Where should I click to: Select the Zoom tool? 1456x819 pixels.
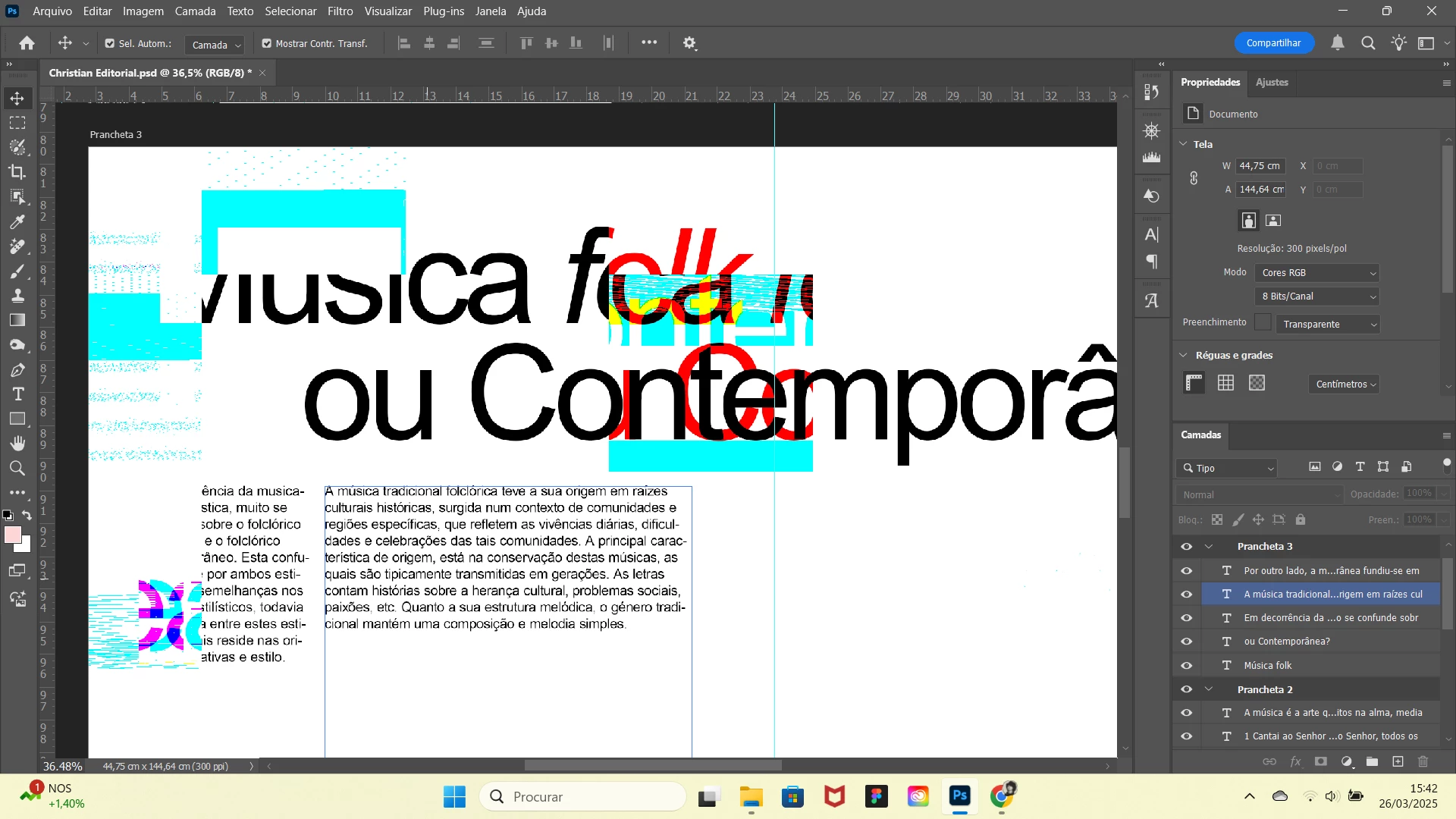[x=17, y=468]
